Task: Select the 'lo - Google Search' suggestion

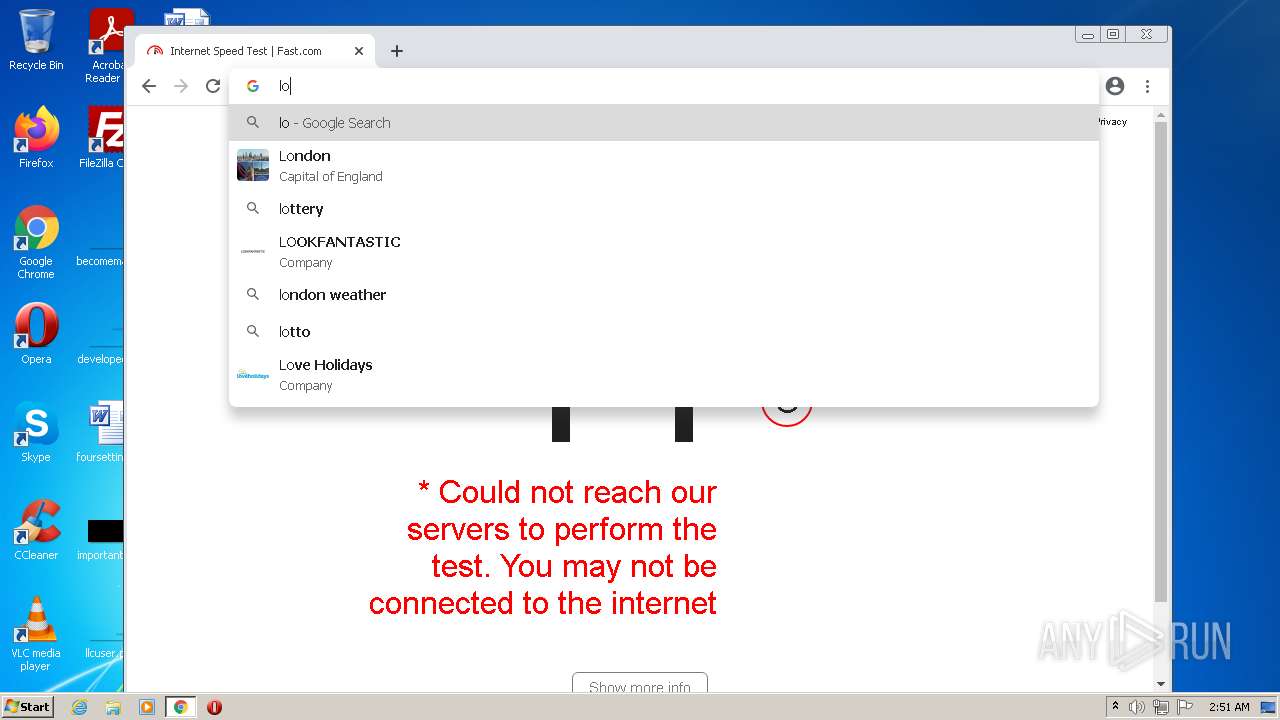Action: pyautogui.click(x=664, y=123)
